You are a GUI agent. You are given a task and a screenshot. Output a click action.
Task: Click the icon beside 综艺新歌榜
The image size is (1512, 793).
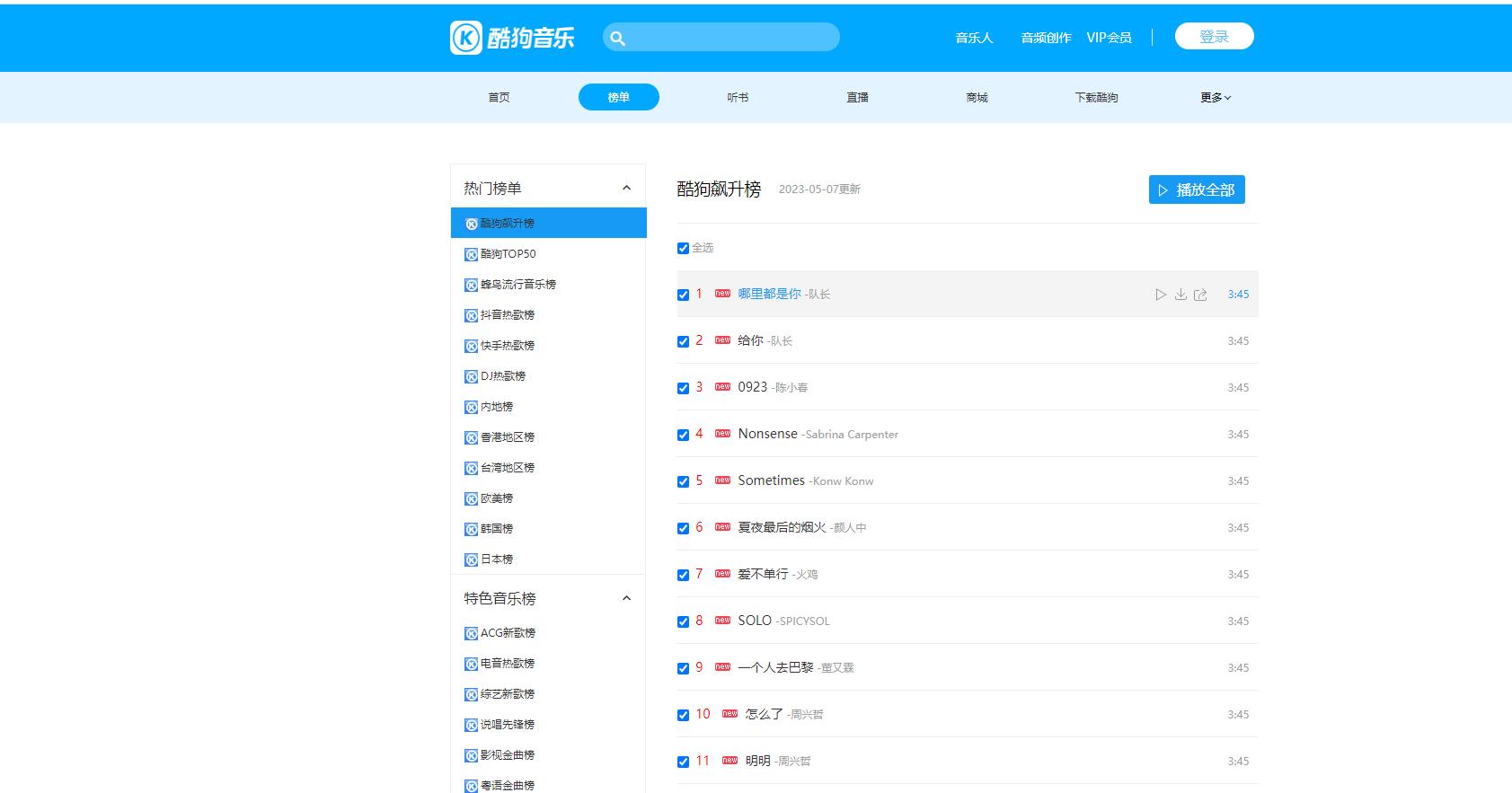(x=471, y=694)
